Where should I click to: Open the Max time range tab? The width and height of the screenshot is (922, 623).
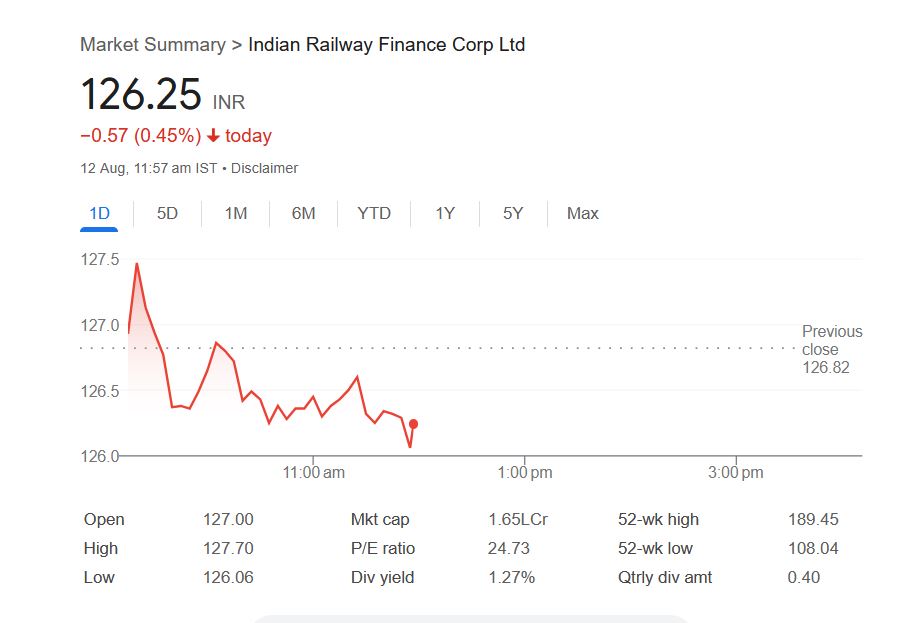click(x=582, y=213)
